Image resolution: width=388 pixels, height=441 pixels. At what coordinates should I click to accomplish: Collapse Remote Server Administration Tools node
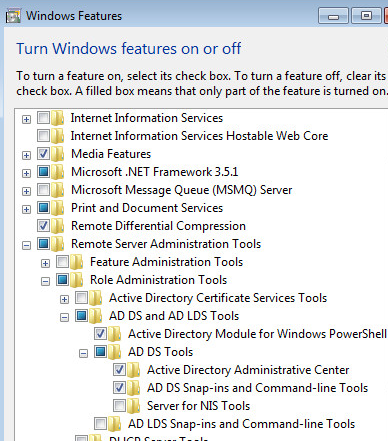(x=26, y=246)
